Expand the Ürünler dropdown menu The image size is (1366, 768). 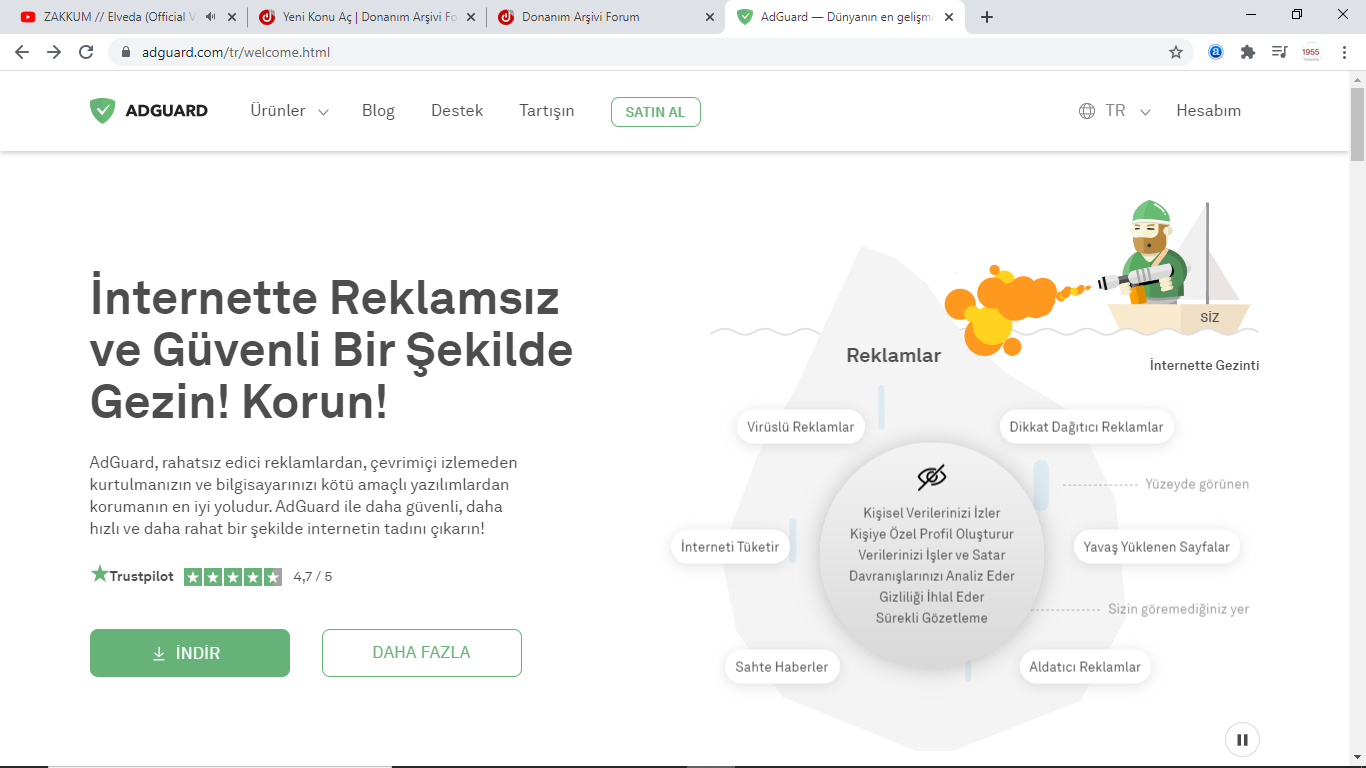point(289,111)
